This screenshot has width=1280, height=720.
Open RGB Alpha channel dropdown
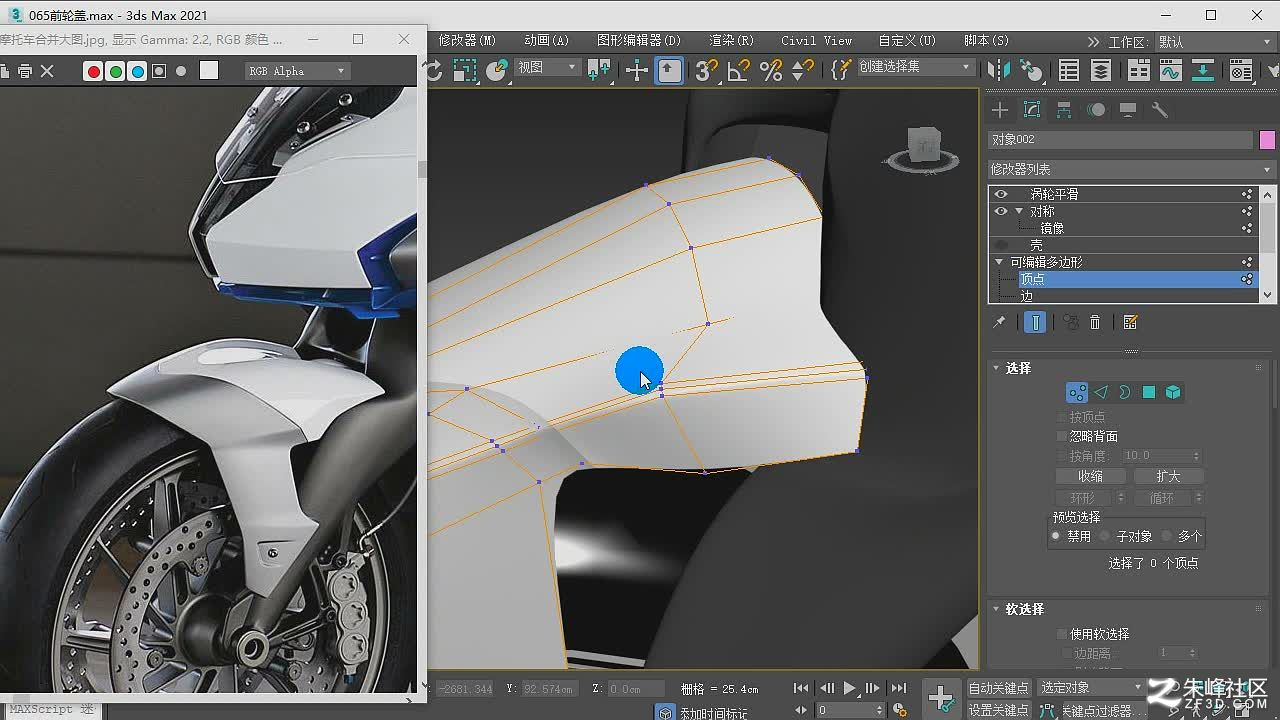point(297,71)
